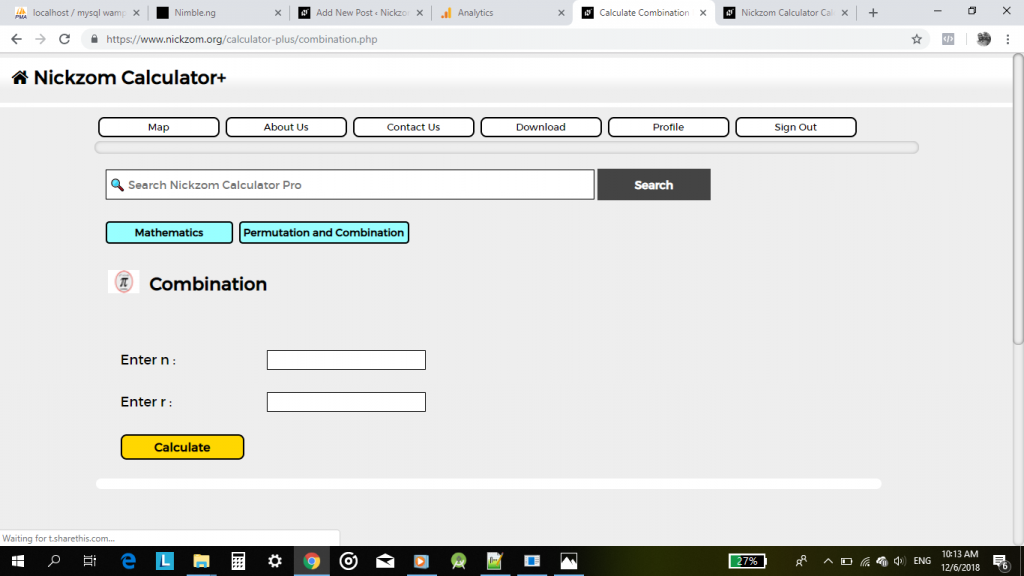This screenshot has width=1024, height=576.
Task: View site security padlock info
Action: coord(94,39)
